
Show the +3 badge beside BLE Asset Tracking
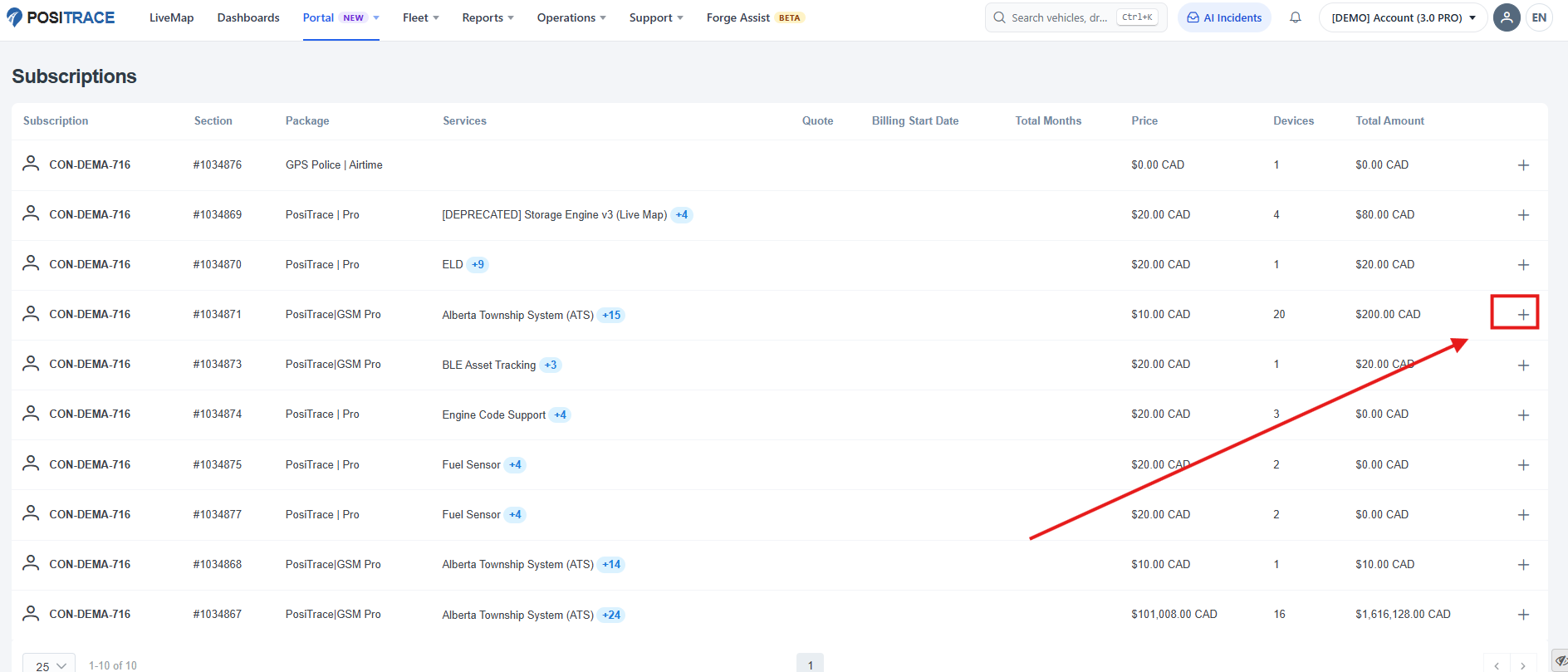(551, 365)
